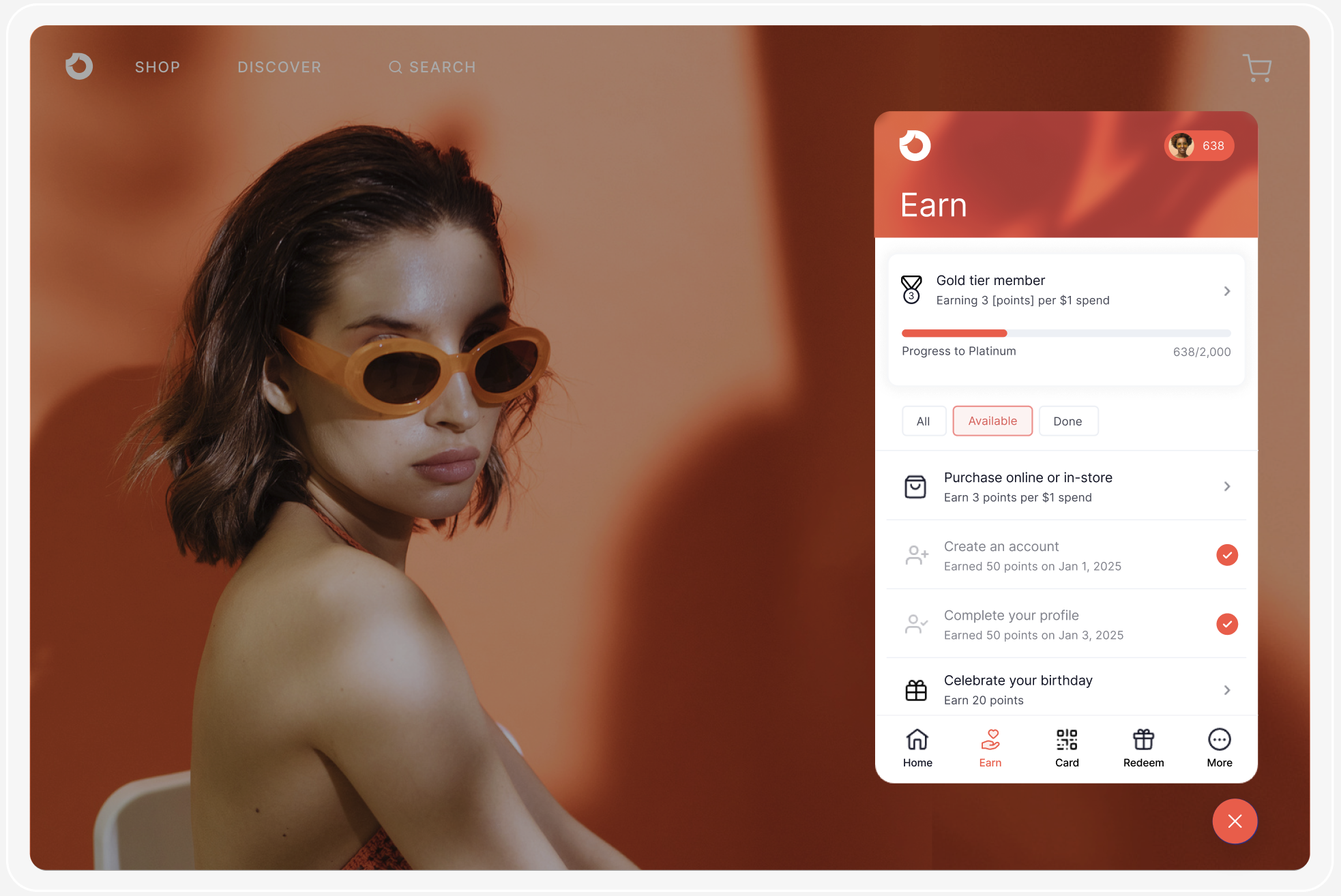Screen dimensions: 1341x896
Task: Select the Done filter tab
Action: (1068, 420)
